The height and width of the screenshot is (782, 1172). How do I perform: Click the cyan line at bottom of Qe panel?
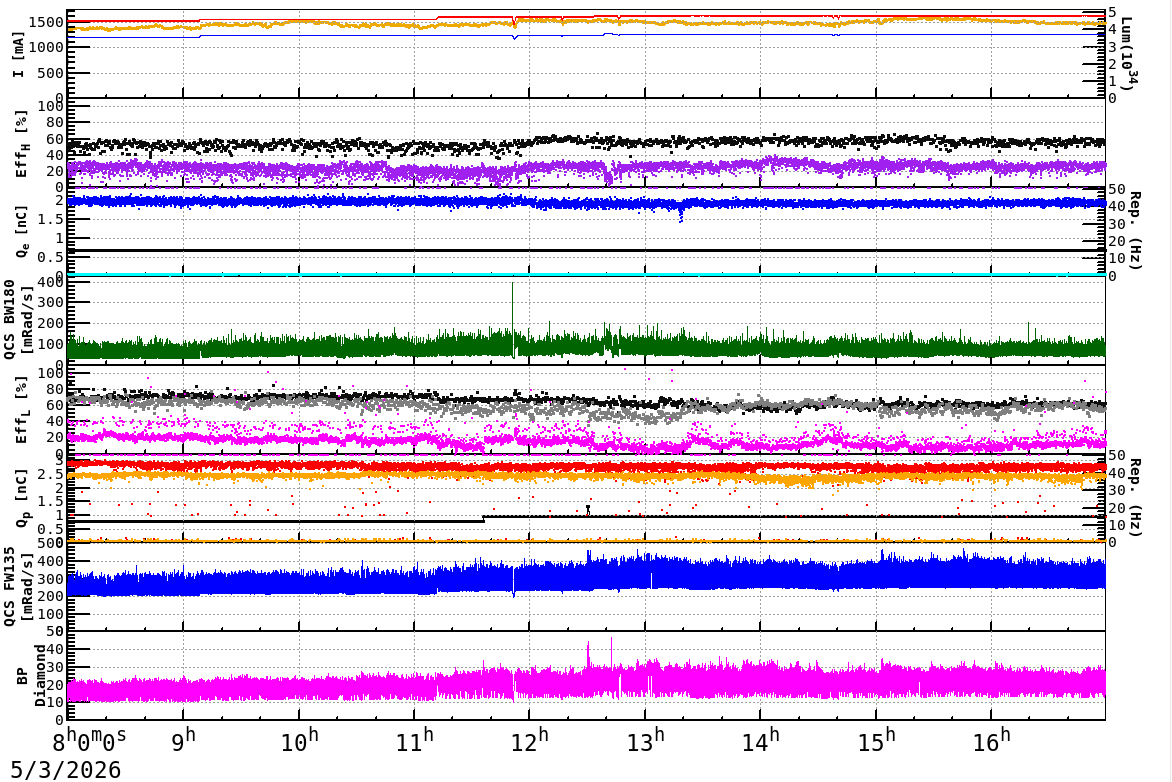[x=586, y=274]
